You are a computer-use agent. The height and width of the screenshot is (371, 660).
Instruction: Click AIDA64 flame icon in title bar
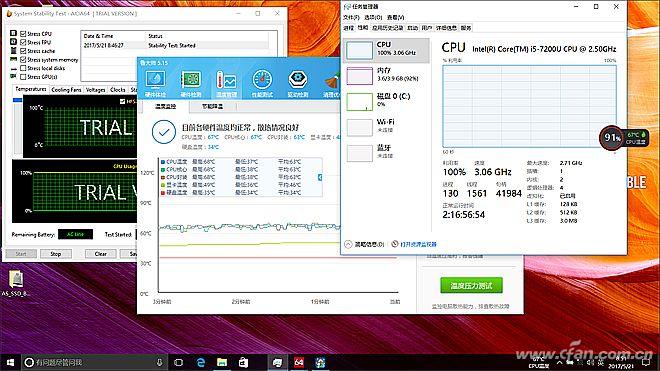pos(9,13)
